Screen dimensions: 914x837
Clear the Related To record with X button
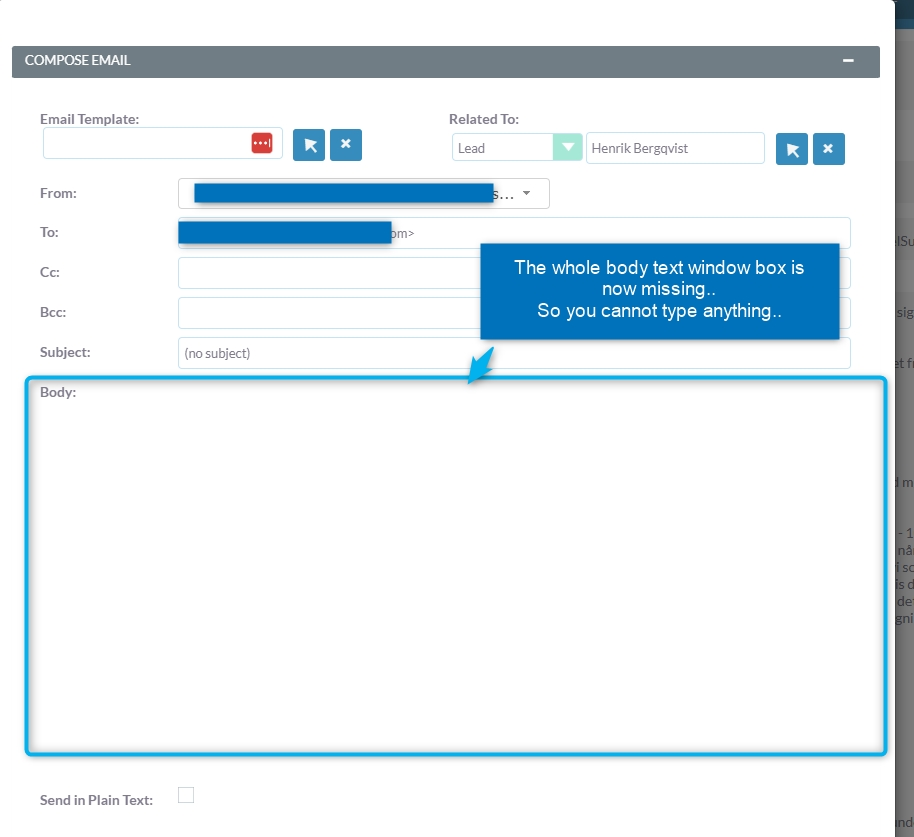(x=829, y=149)
